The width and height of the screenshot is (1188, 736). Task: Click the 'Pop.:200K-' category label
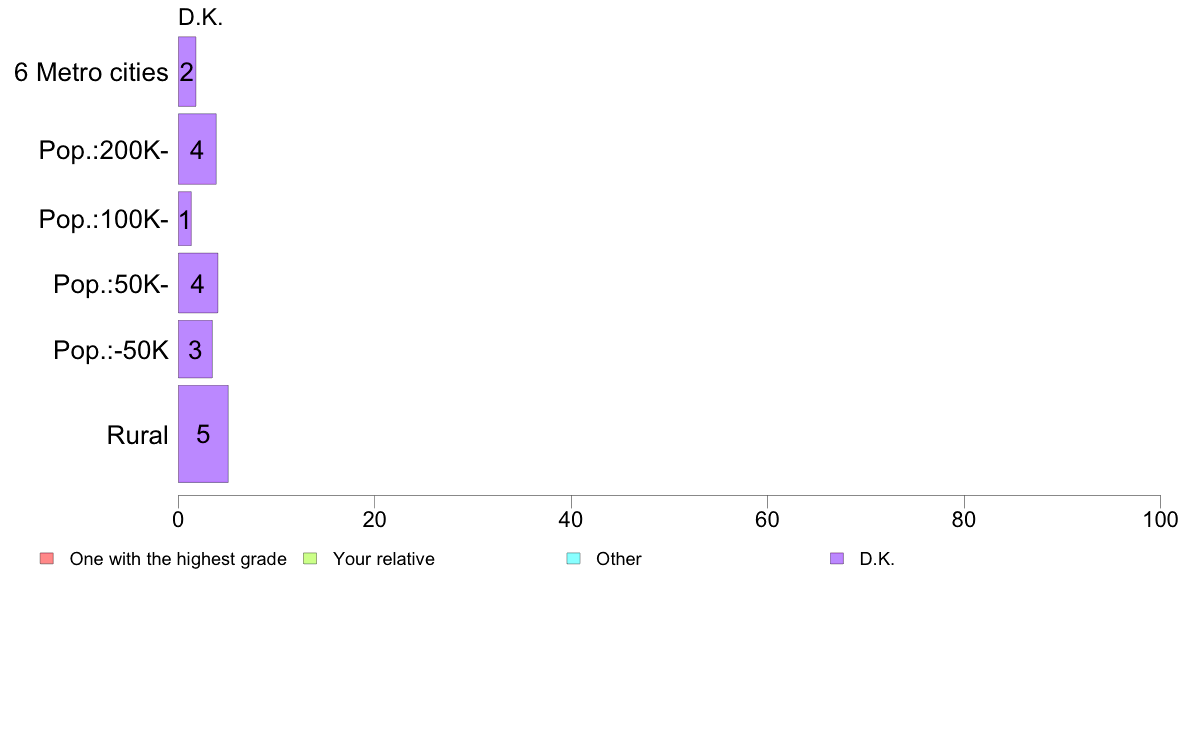104,150
